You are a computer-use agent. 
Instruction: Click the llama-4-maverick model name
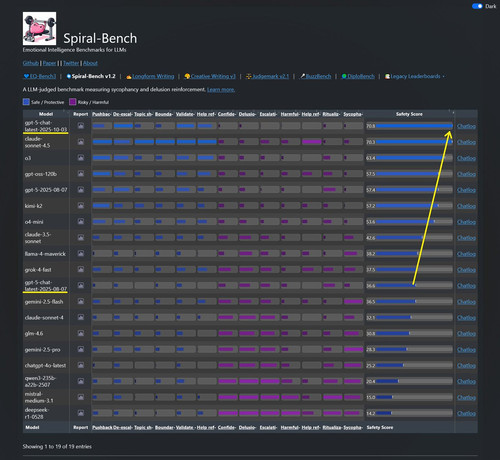[45, 254]
